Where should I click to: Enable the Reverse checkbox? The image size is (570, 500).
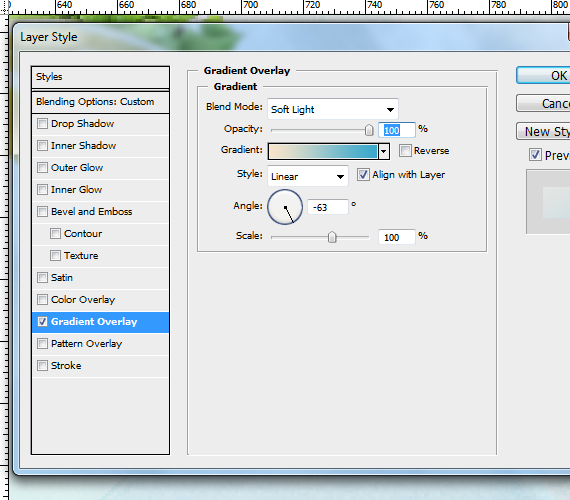(x=405, y=151)
